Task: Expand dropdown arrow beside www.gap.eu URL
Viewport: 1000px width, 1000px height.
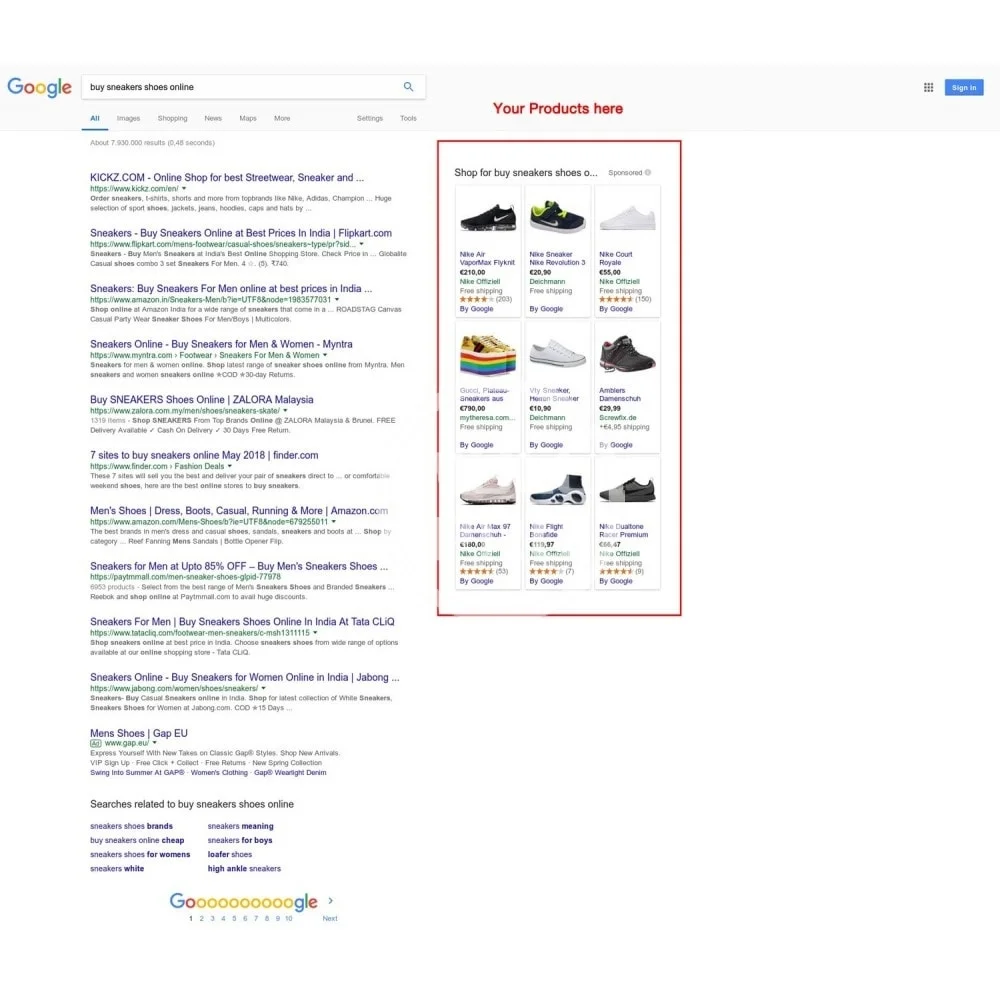Action: (x=154, y=744)
